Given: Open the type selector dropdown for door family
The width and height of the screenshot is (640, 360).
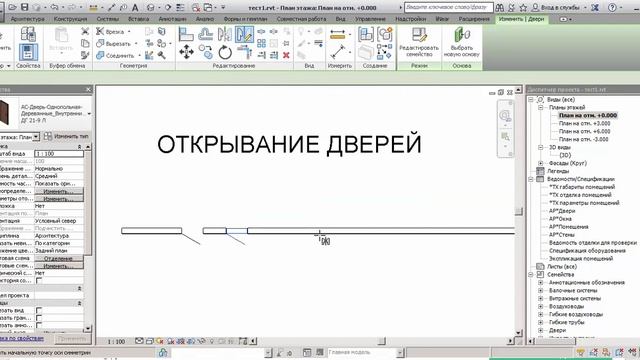Looking at the screenshot, I should click(x=89, y=113).
